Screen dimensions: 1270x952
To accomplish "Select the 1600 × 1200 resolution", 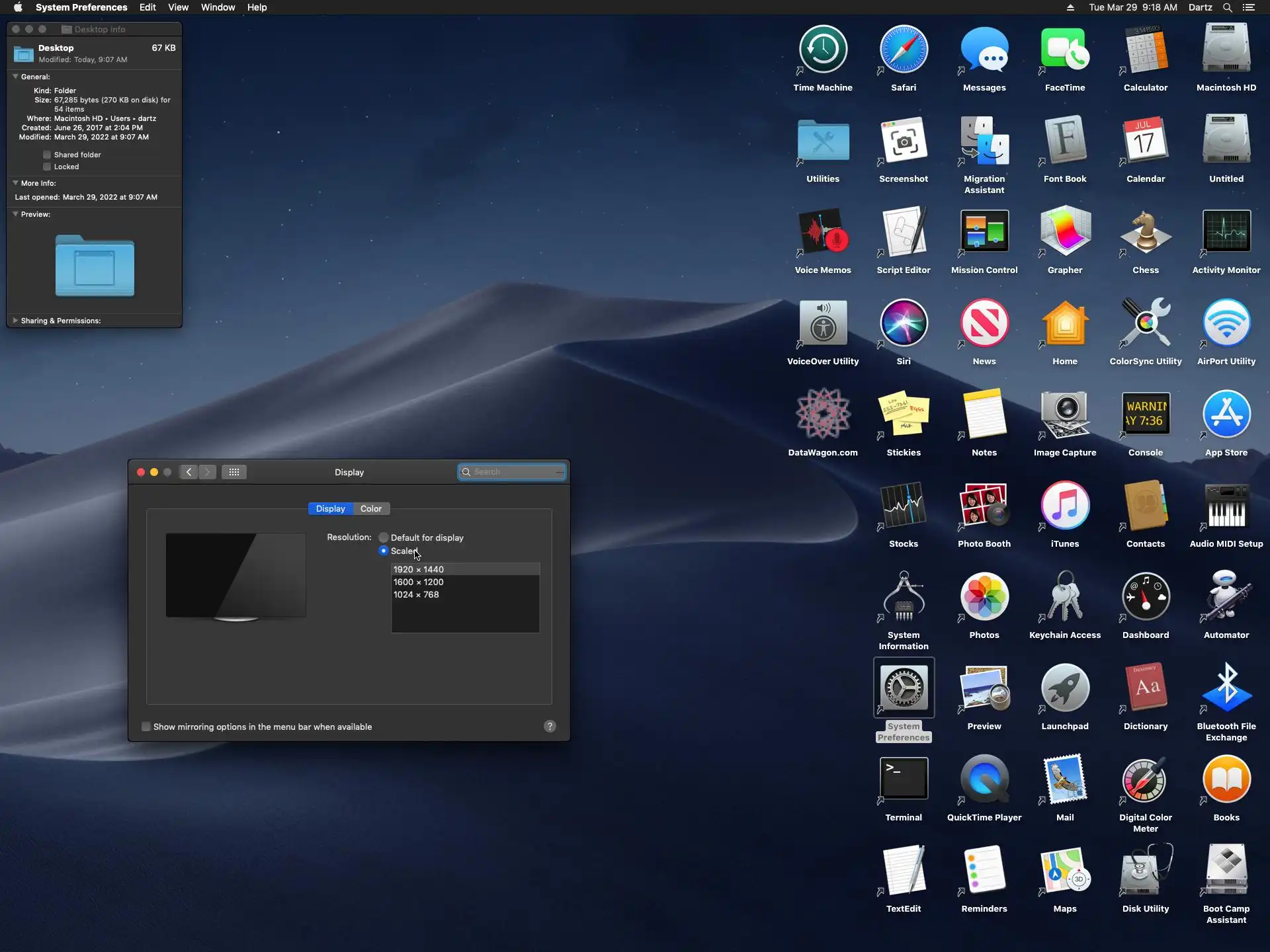I will pyautogui.click(x=419, y=582).
